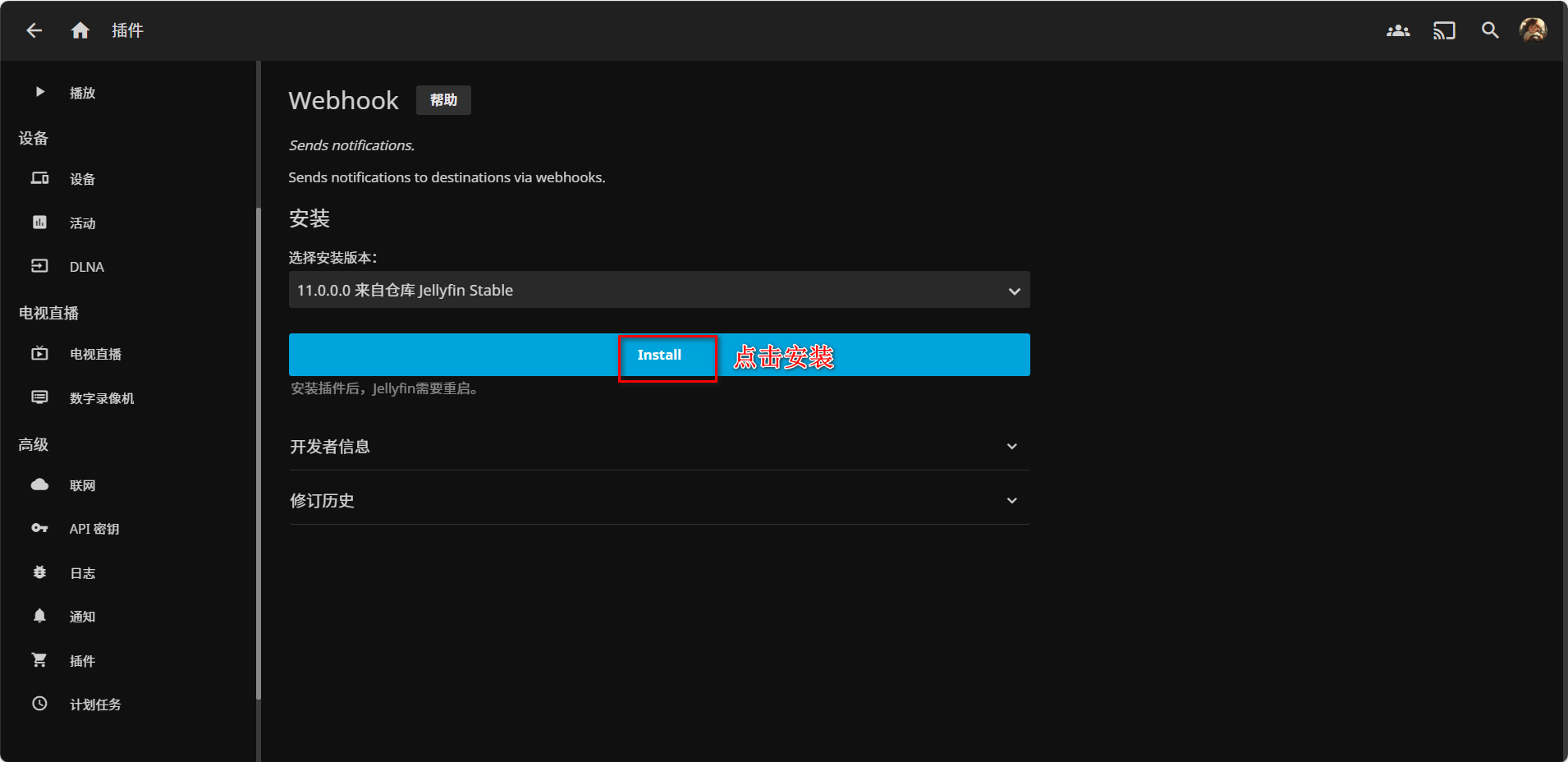Click the API 密钥 key icon

coord(39,528)
